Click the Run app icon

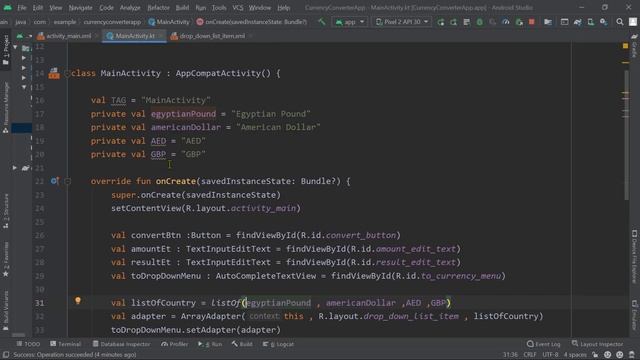pyautogui.click(x=440, y=22)
